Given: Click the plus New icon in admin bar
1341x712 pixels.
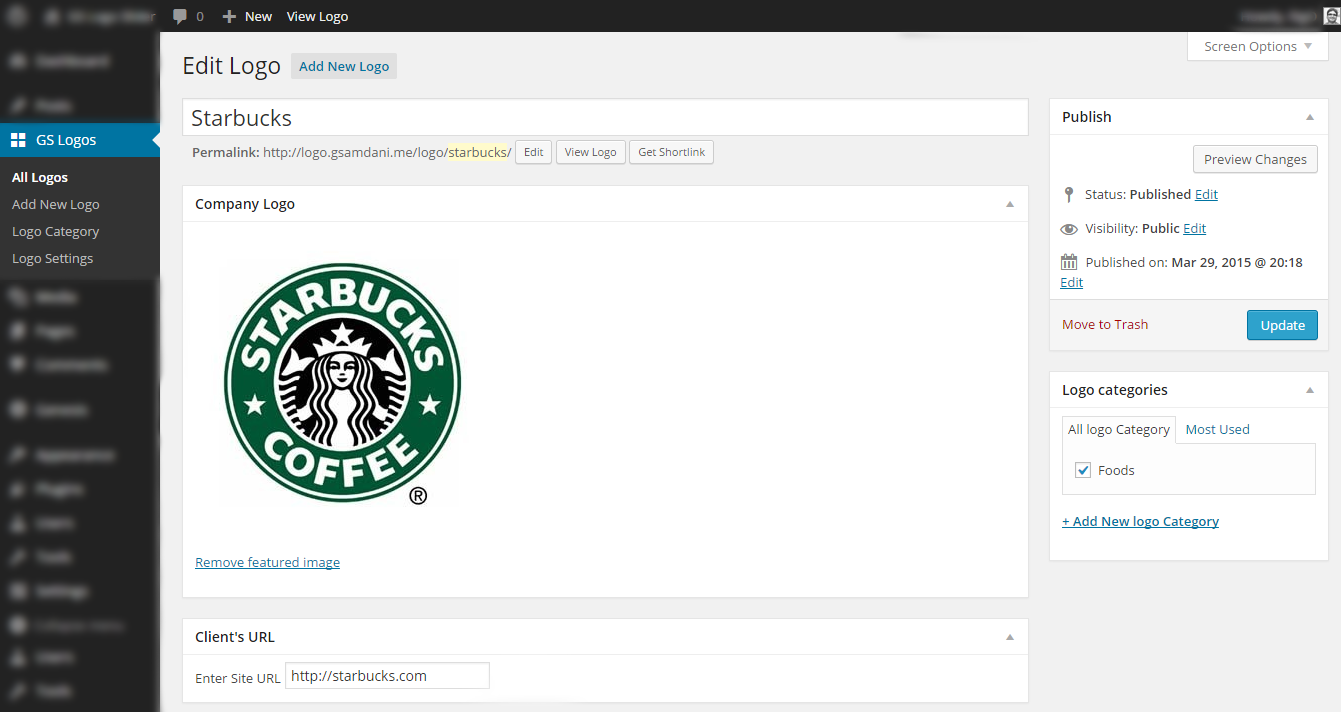Looking at the screenshot, I should [x=230, y=16].
